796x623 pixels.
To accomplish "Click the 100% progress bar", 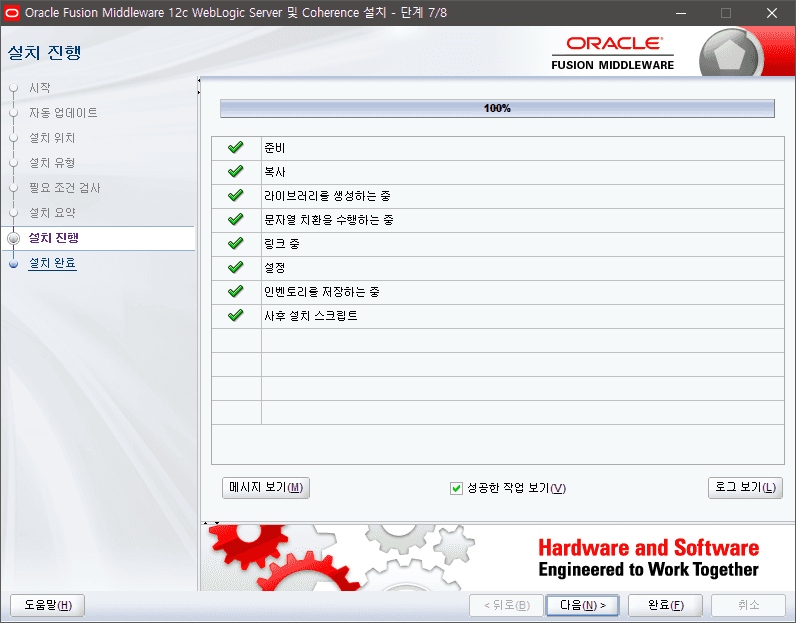I will [x=497, y=108].
